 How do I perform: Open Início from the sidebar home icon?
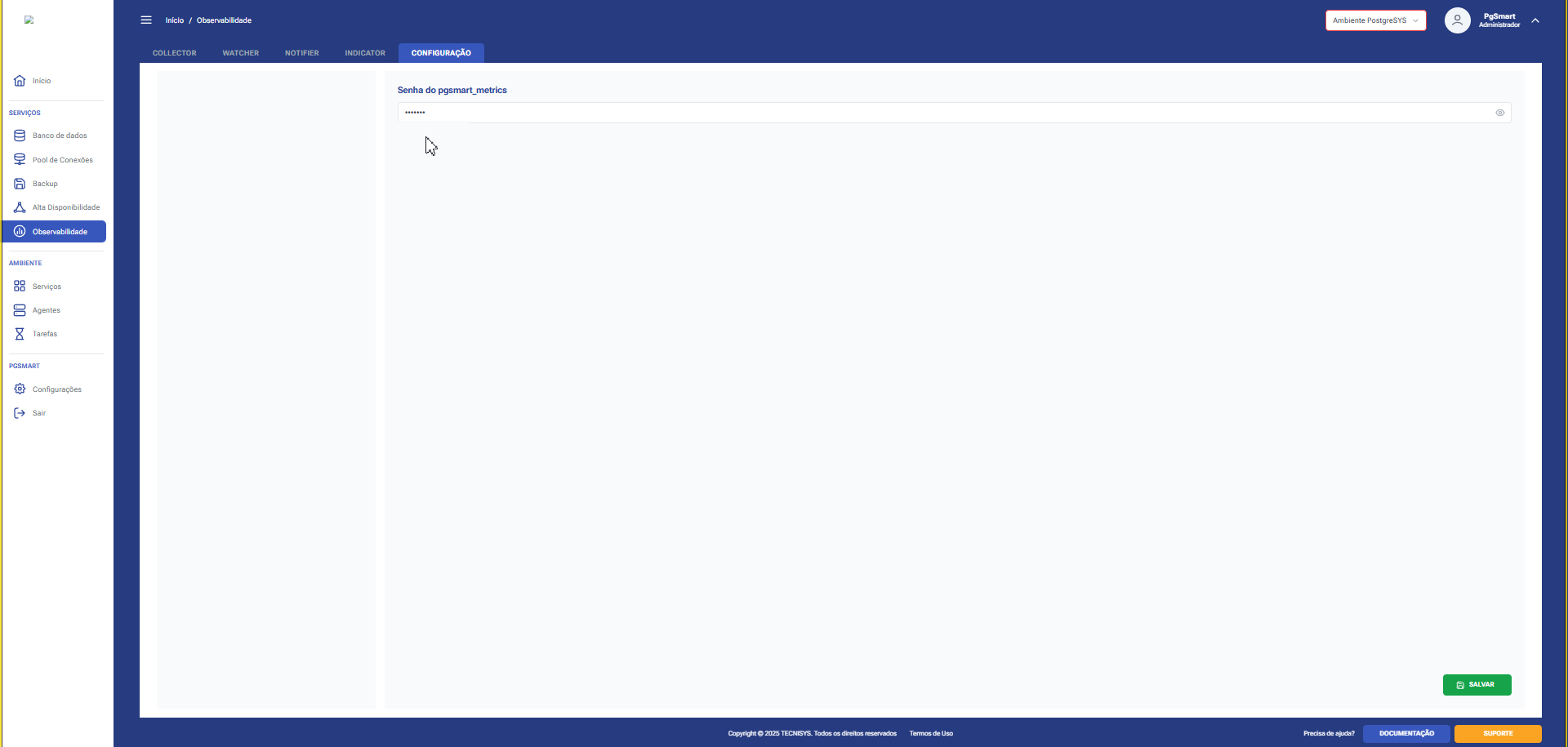click(20, 81)
